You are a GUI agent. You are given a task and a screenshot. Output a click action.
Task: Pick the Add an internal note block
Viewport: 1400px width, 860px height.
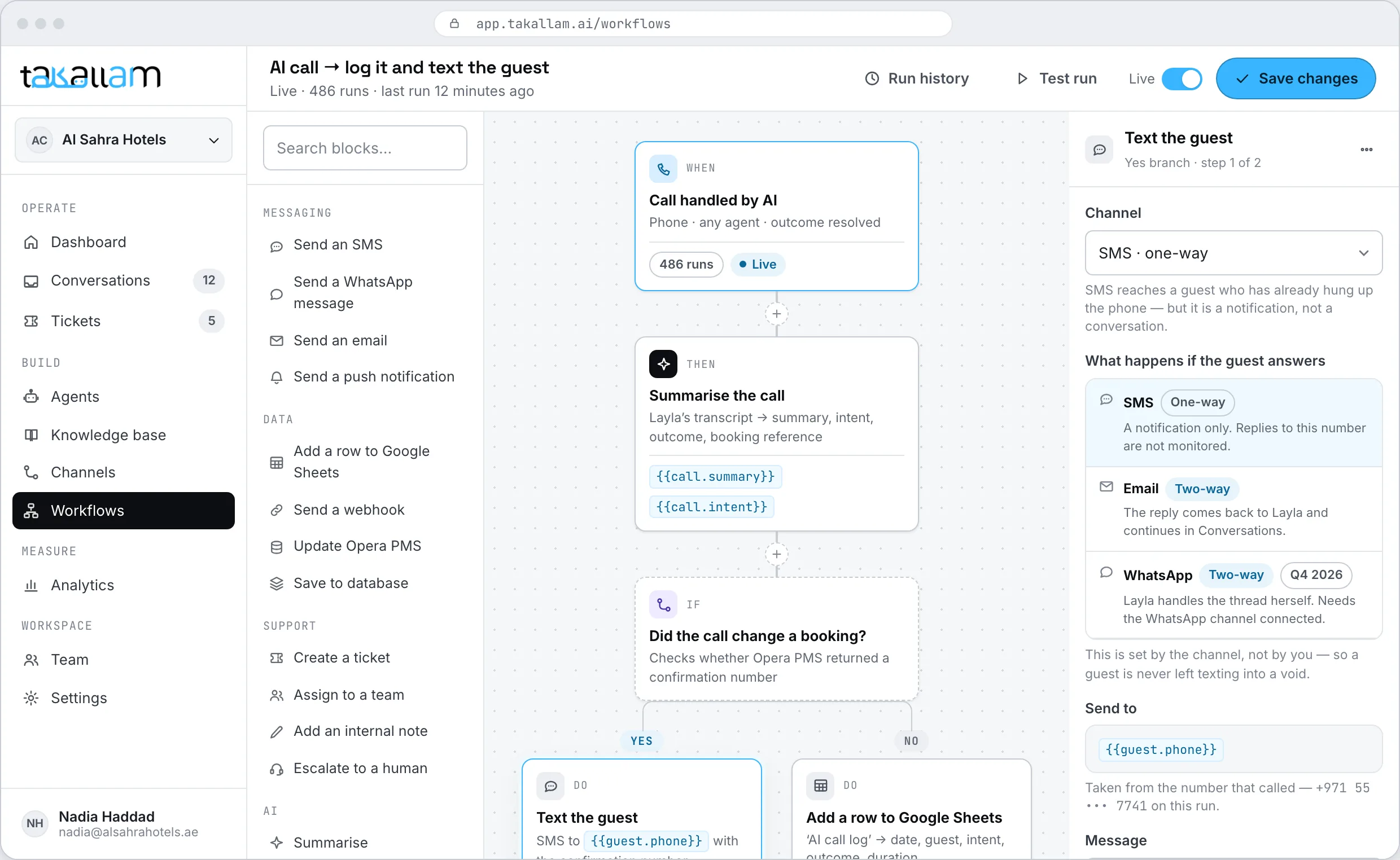click(x=365, y=731)
